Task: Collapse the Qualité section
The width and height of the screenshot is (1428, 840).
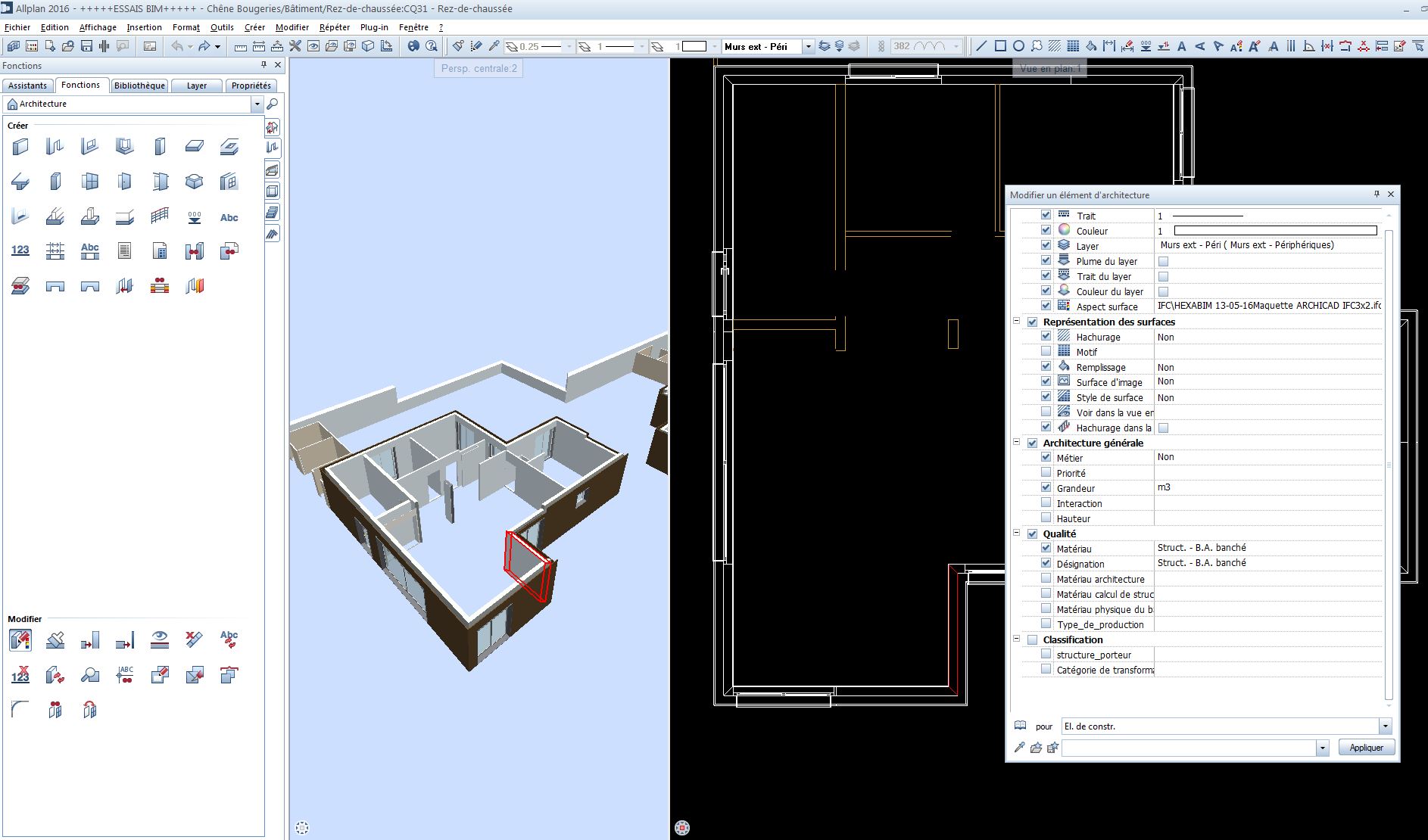Action: (1017, 534)
